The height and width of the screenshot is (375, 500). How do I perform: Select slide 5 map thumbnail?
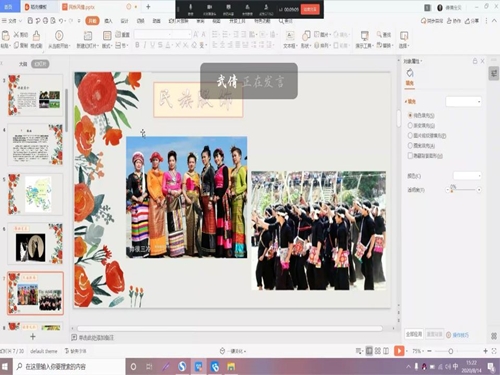[x=35, y=194]
